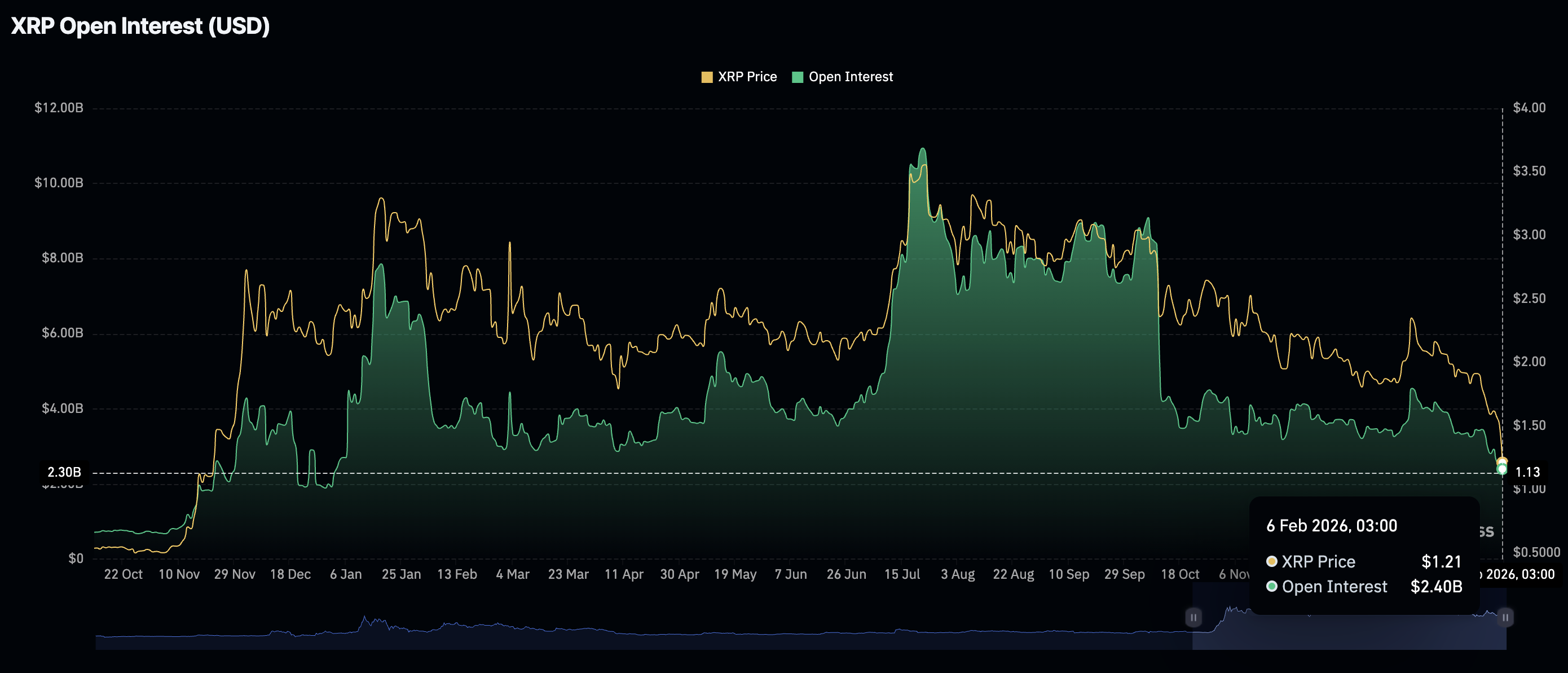Click the $4.00 right axis label
Viewport: 1568px width, 673px height.
coord(1529,108)
